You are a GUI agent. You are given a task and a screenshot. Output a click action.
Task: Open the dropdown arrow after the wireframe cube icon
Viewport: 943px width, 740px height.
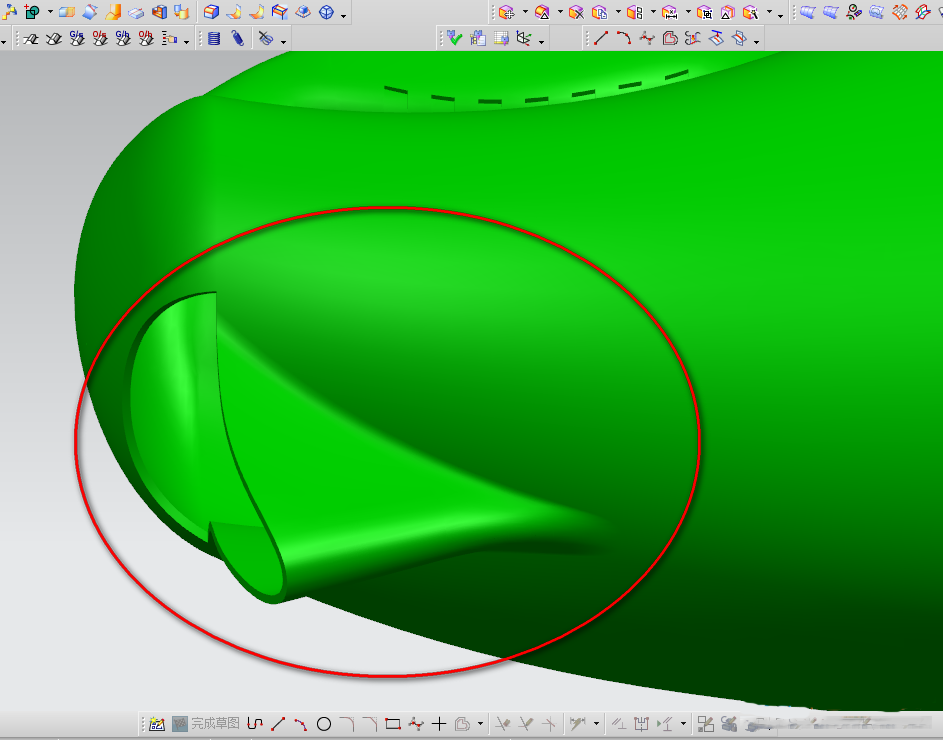[x=344, y=15]
